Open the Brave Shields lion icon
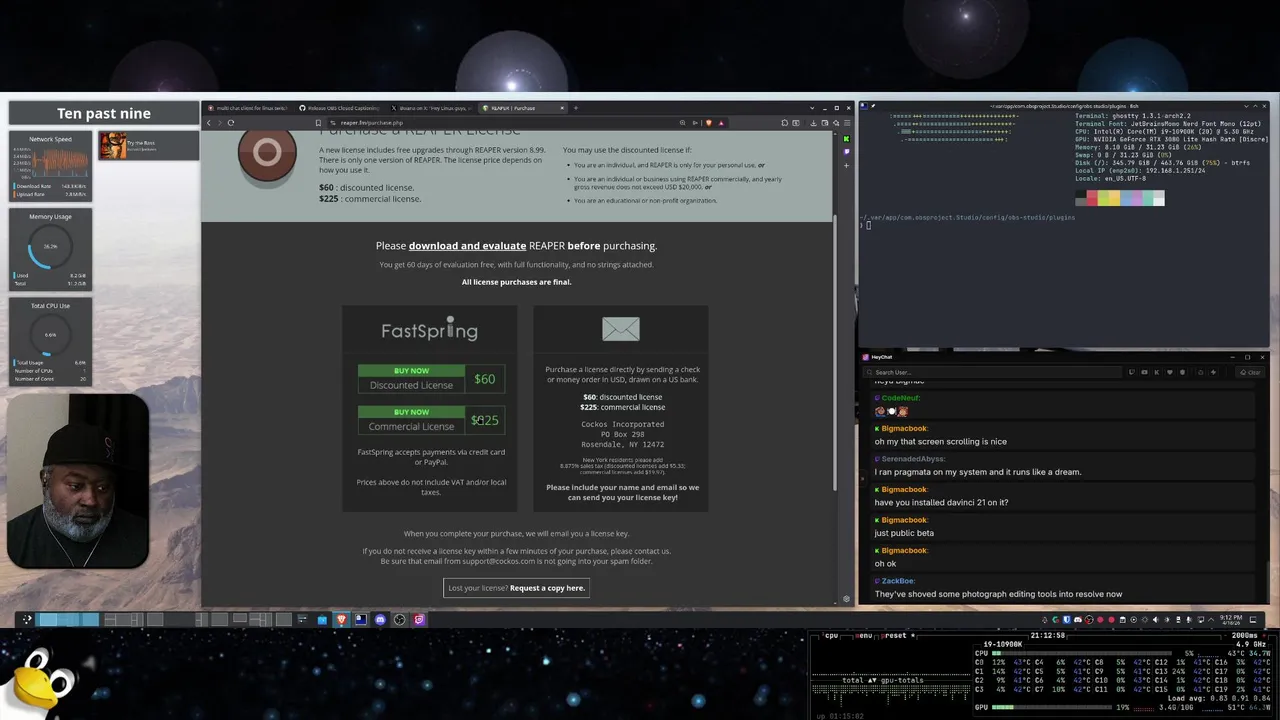 [709, 123]
